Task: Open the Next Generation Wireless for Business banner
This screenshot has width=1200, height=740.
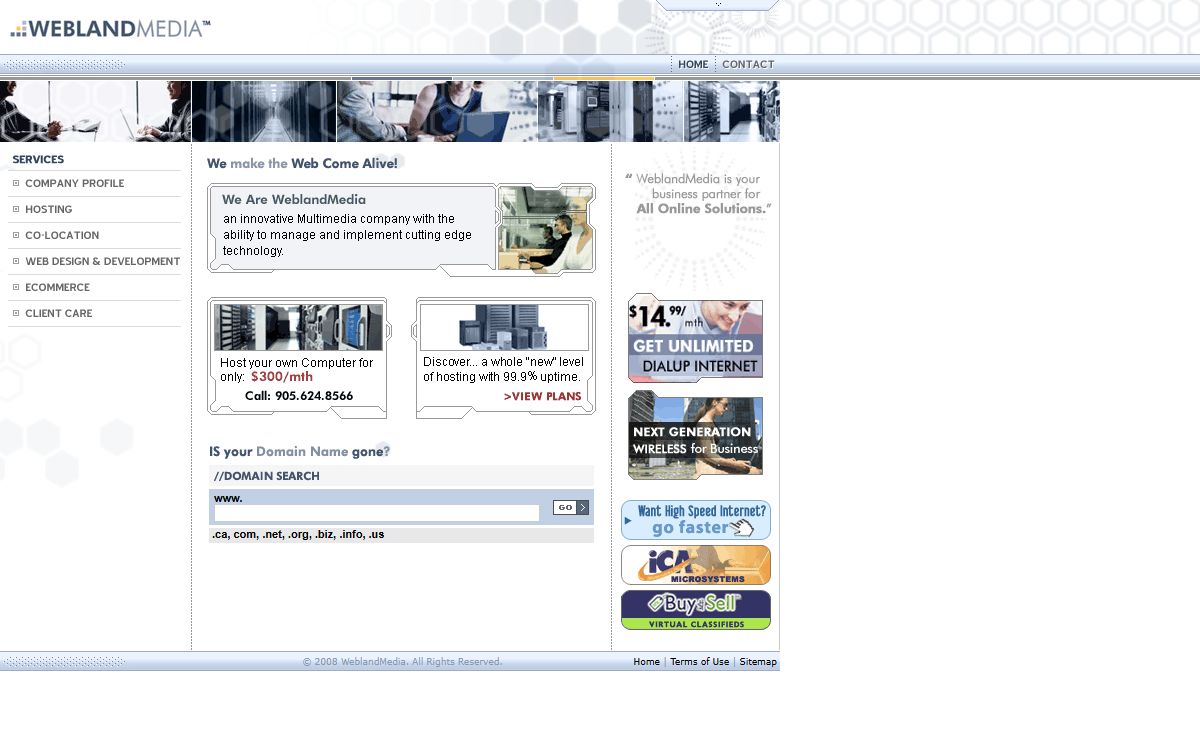Action: 695,435
